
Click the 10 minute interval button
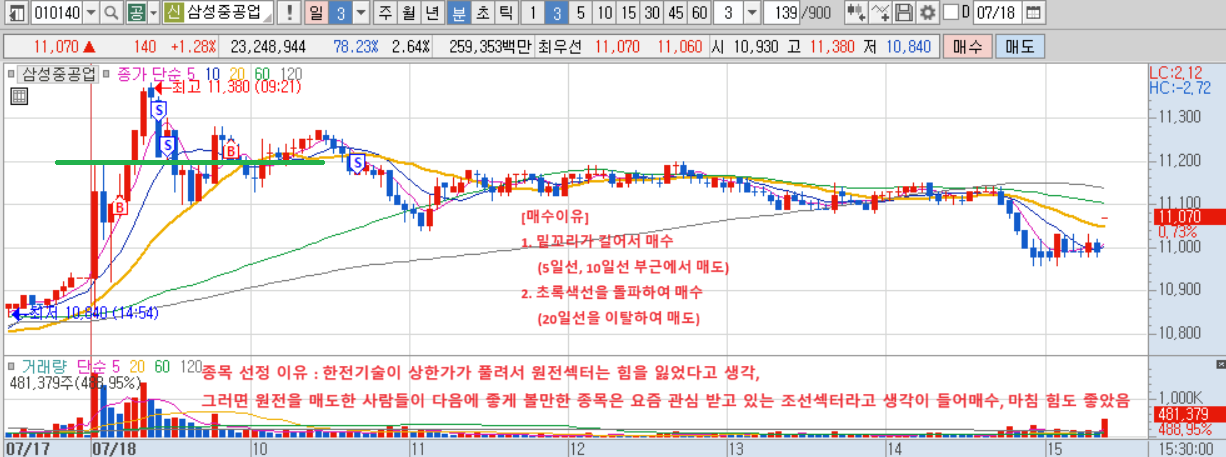click(602, 13)
